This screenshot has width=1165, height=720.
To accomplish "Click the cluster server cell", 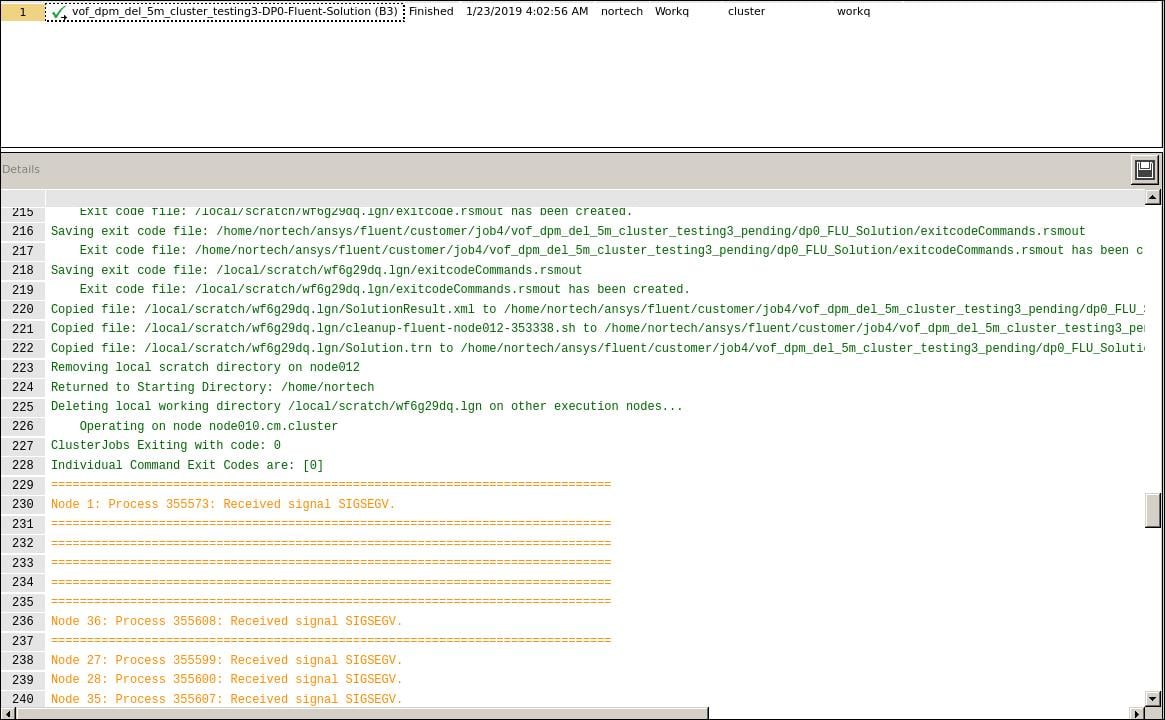I will [x=746, y=11].
